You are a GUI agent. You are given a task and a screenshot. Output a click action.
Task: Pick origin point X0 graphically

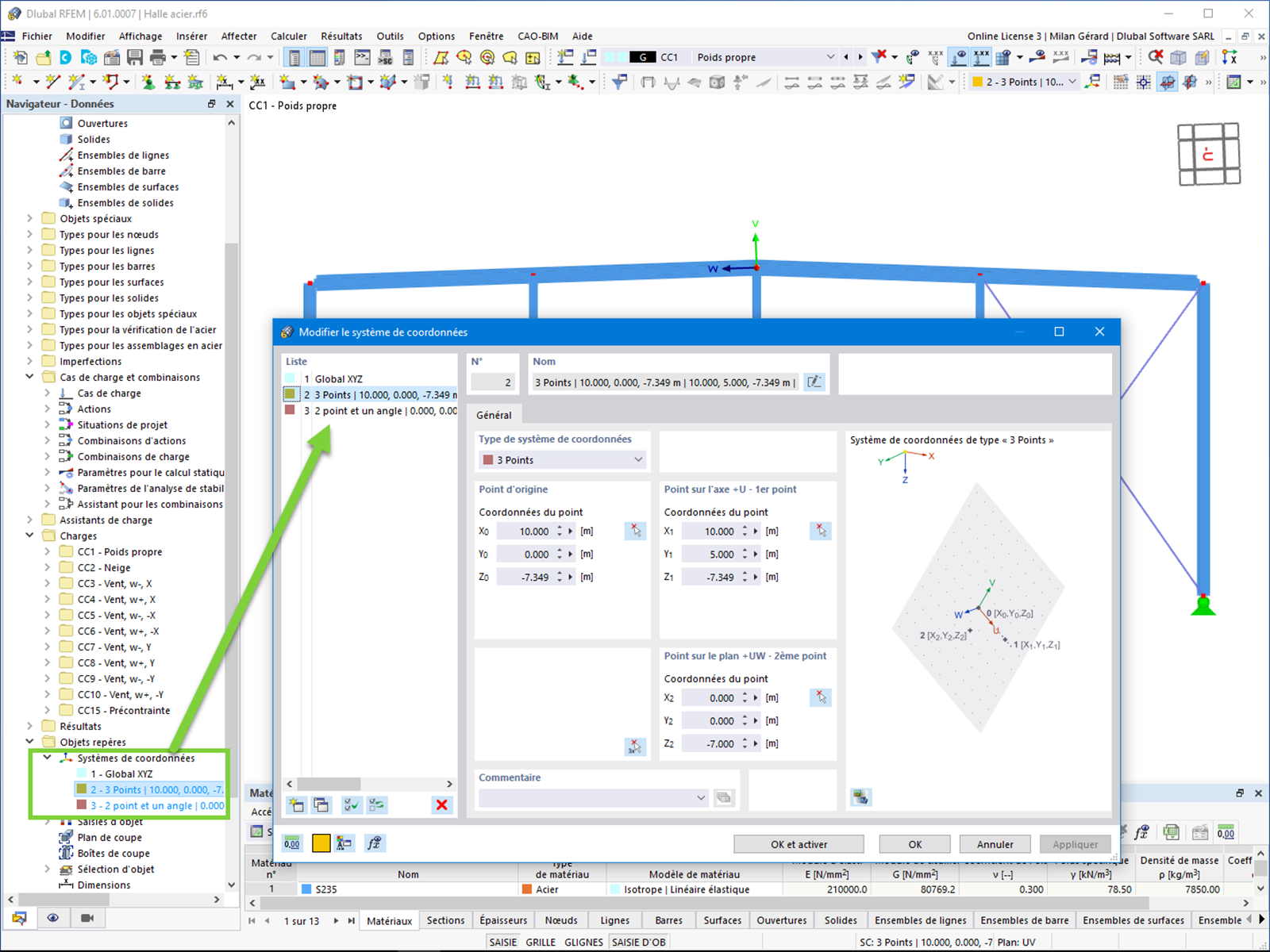click(635, 531)
